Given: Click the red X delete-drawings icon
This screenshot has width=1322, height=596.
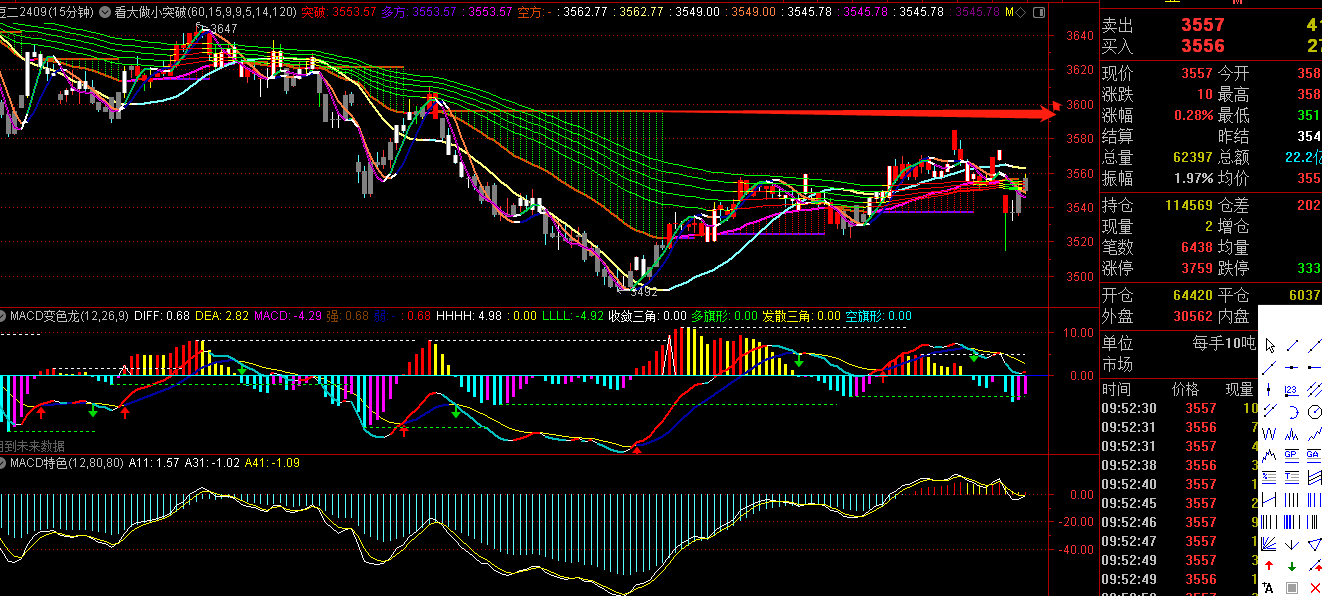Looking at the screenshot, I should (1314, 587).
